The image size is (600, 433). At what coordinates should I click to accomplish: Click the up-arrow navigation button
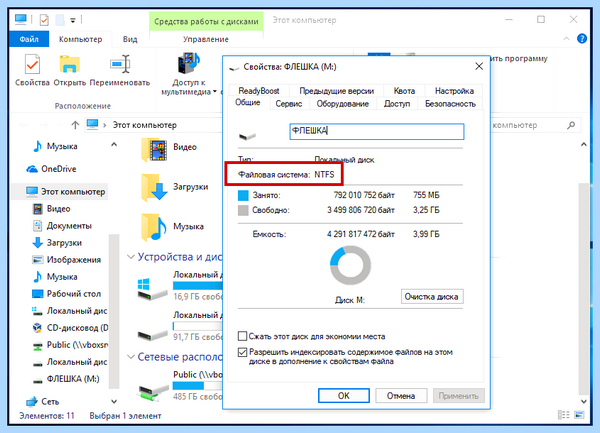75,125
